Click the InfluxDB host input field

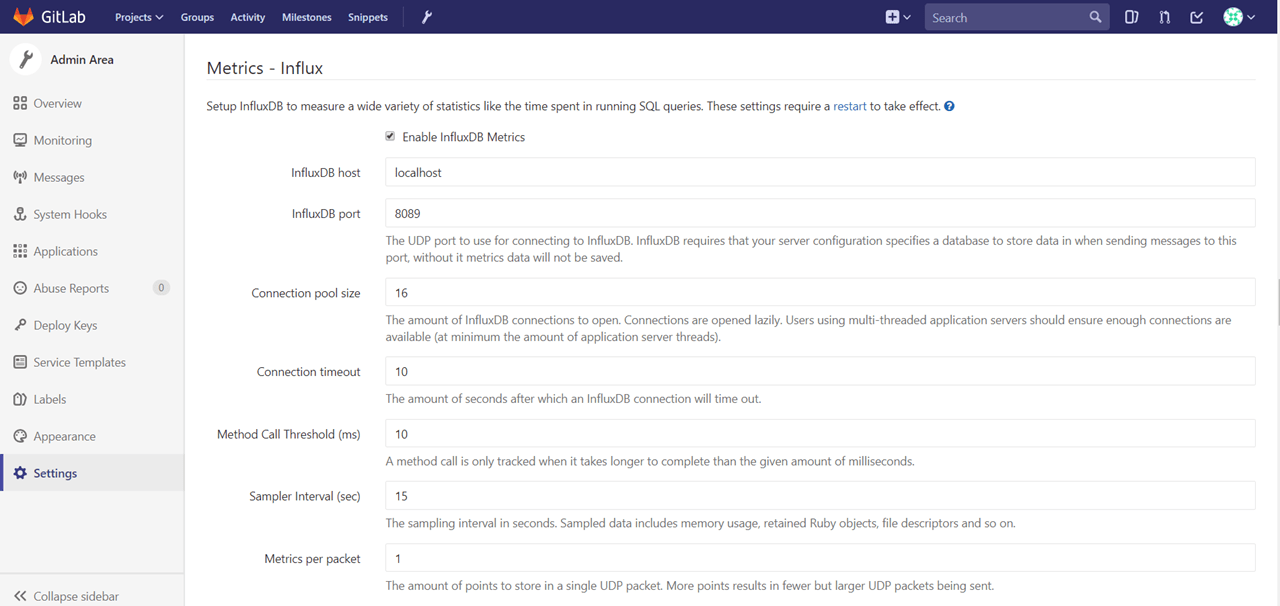click(820, 172)
